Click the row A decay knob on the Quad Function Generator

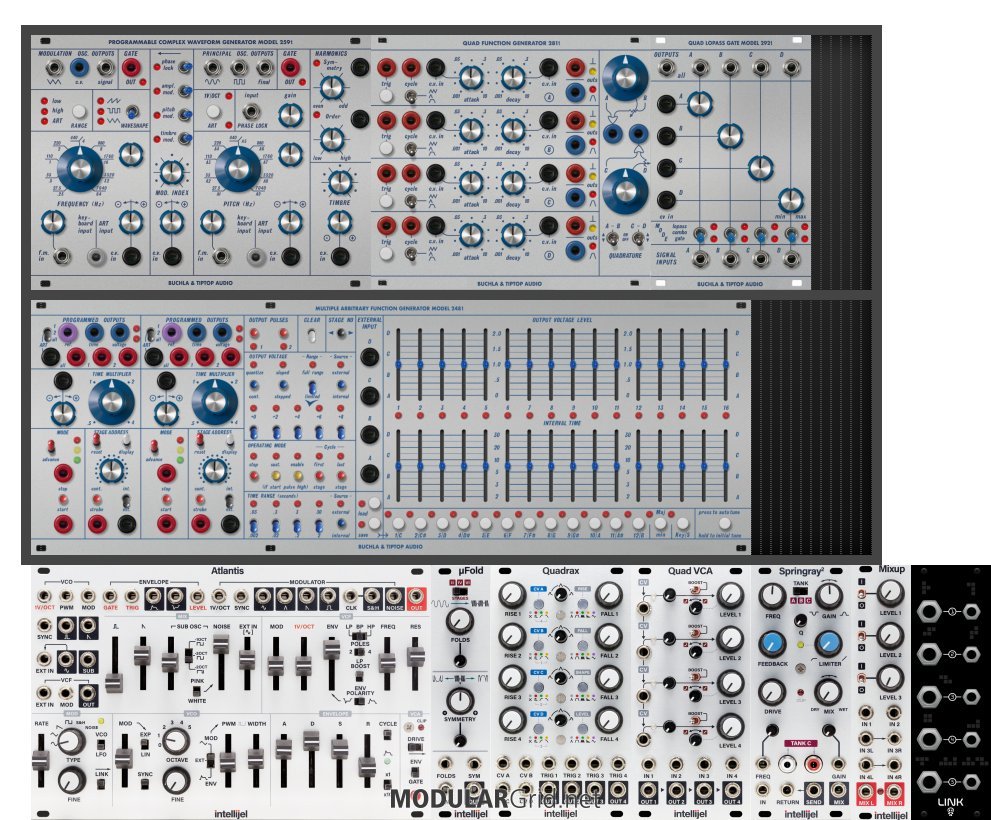[513, 78]
